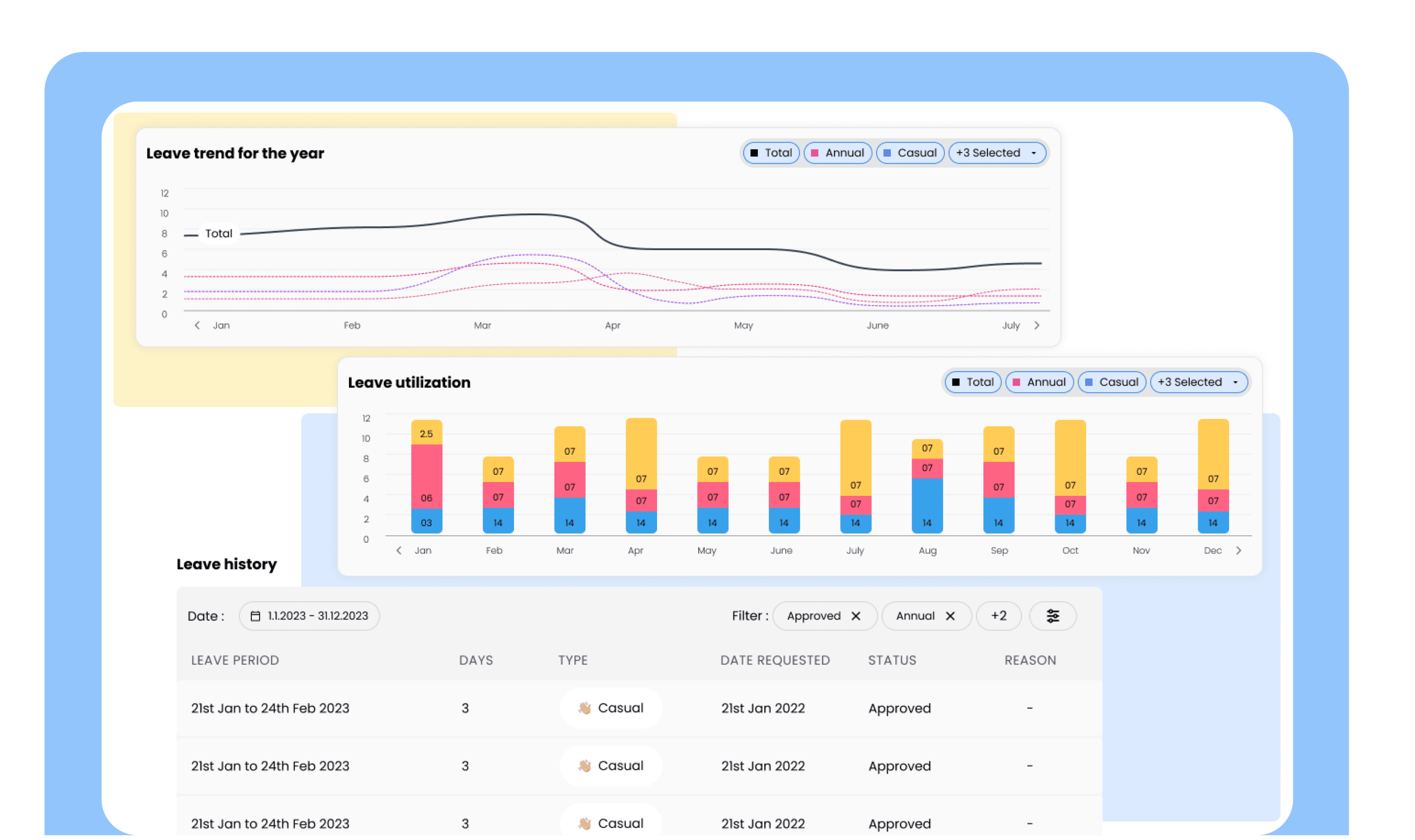Open +3 Selected dropdown in Leave trend

click(x=997, y=153)
